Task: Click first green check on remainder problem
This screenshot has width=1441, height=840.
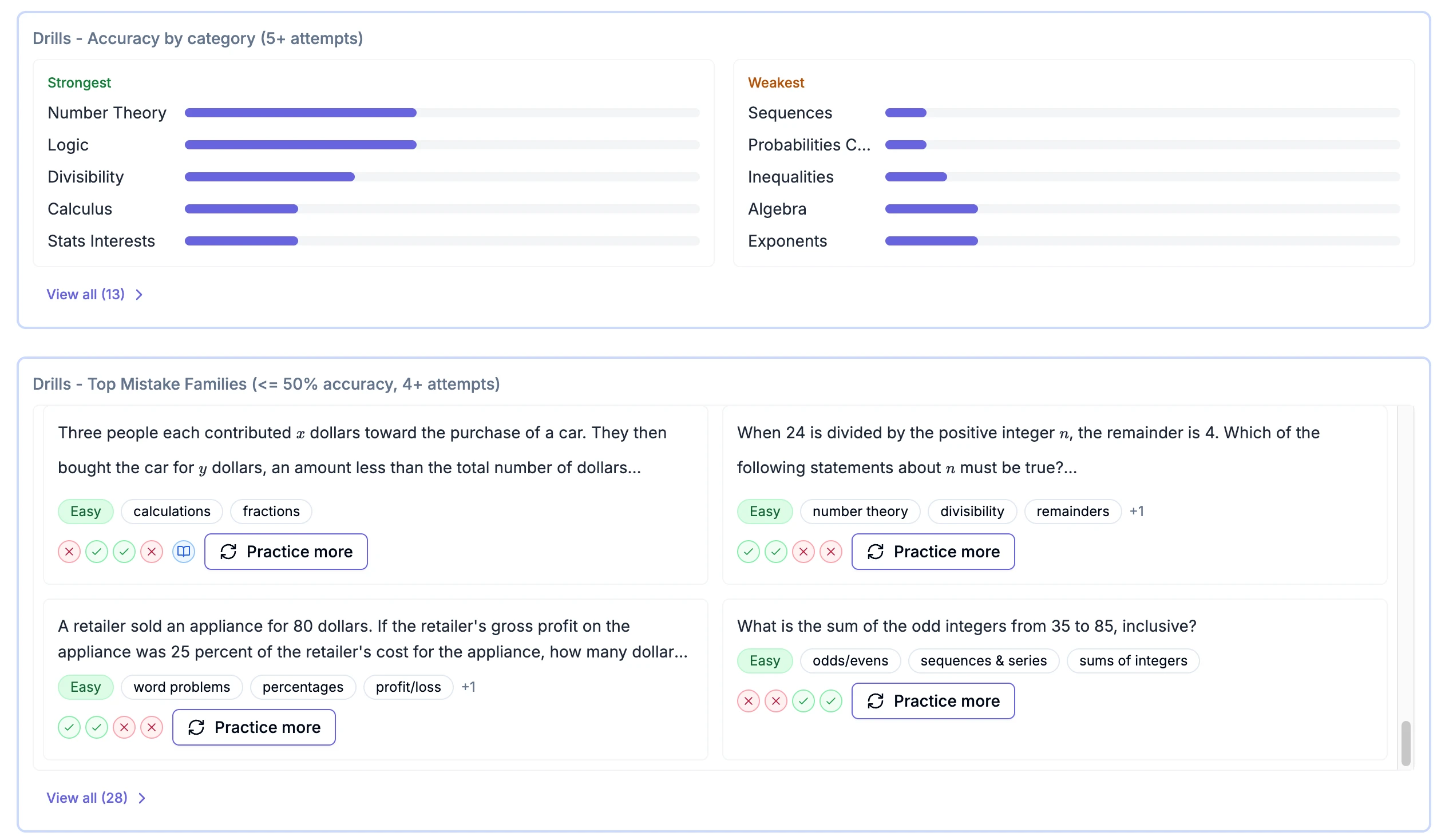Action: (x=748, y=552)
